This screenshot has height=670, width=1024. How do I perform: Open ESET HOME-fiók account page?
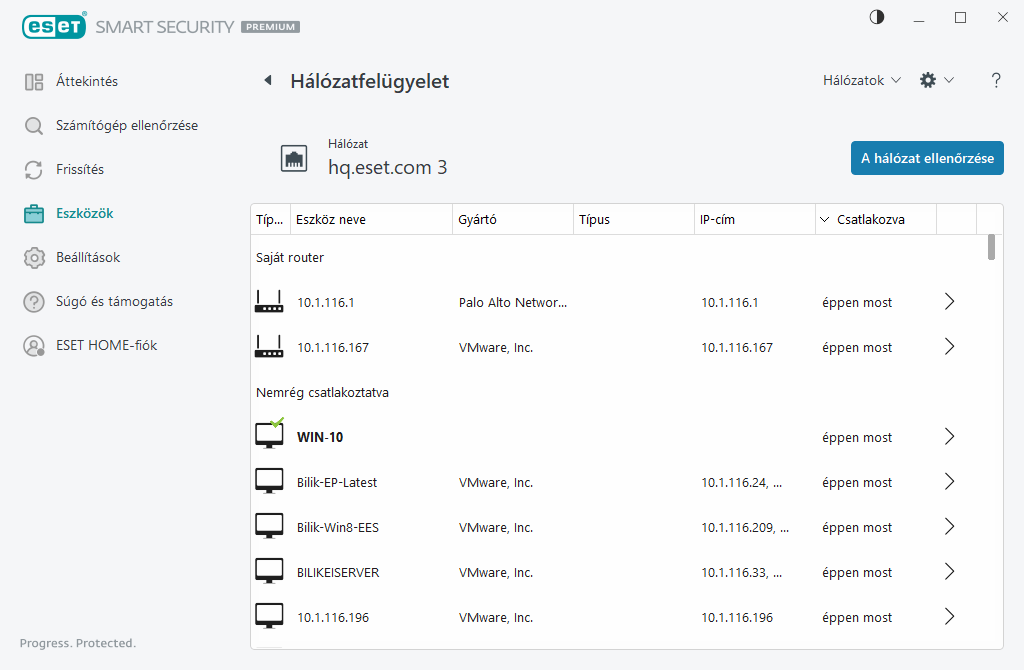click(106, 345)
